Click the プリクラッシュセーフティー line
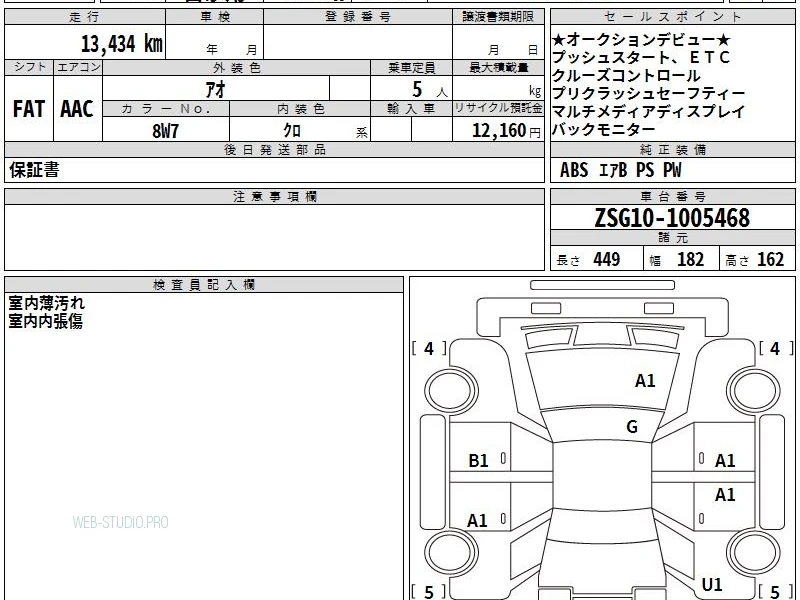 (x=649, y=93)
